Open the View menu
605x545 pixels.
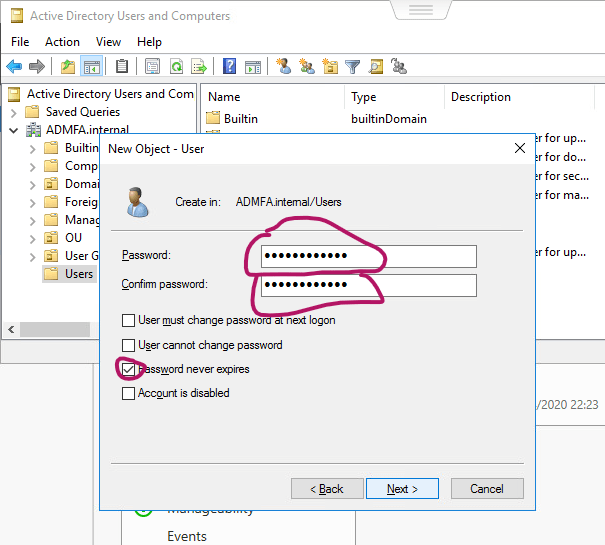click(x=108, y=42)
